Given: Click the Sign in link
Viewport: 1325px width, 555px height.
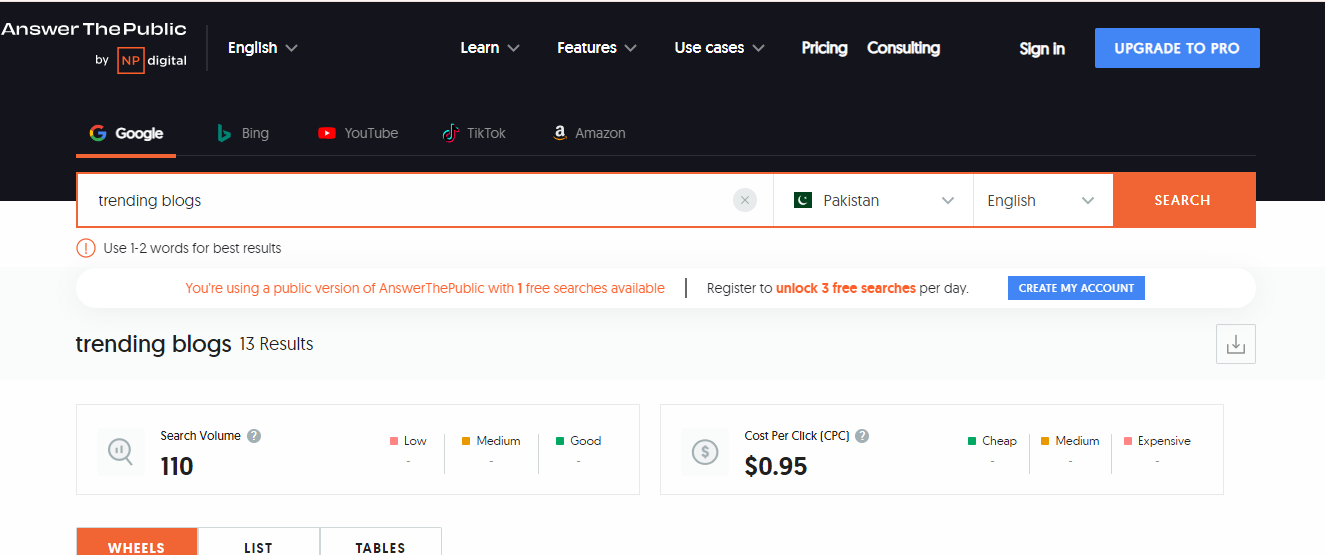Looking at the screenshot, I should click(x=1042, y=48).
